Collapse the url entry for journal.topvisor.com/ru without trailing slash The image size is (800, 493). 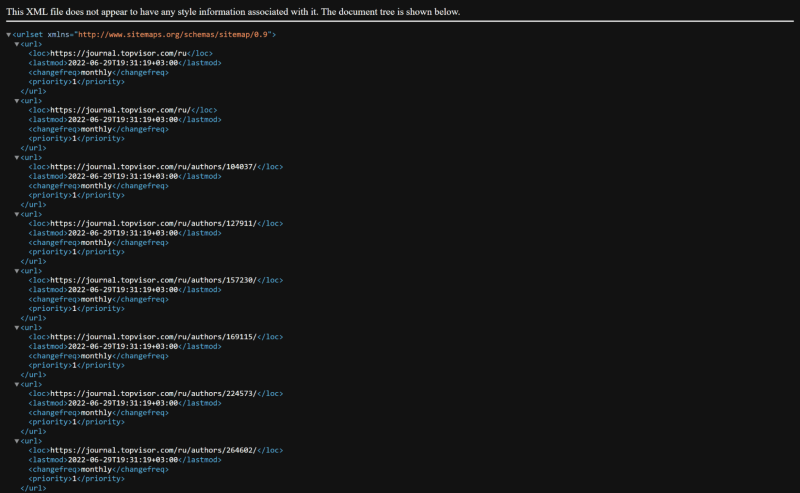tap(17, 44)
